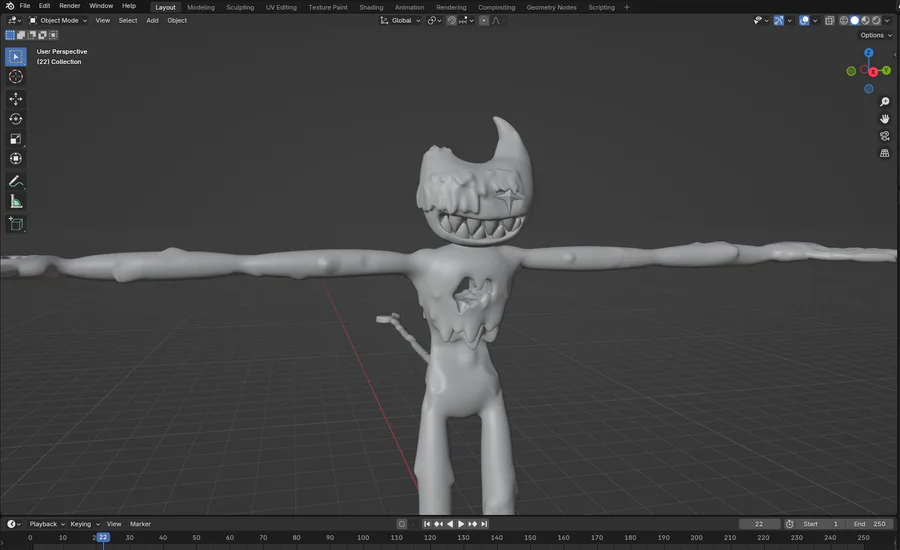Open the Keying dropdown in timeline
Image resolution: width=900 pixels, height=550 pixels.
pyautogui.click(x=85, y=524)
